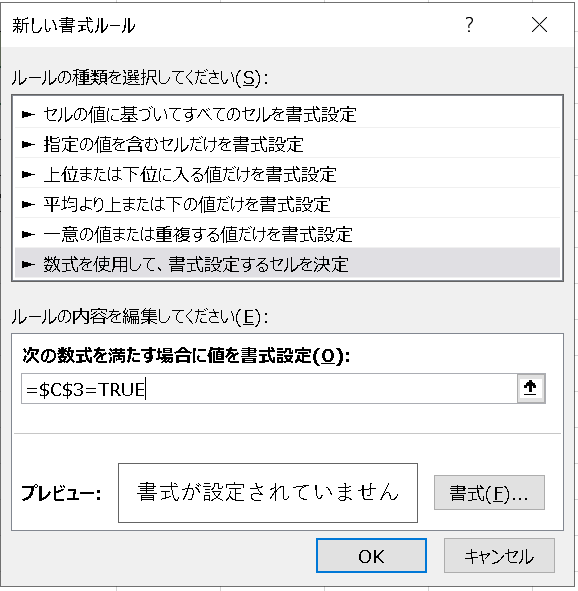
Task: Click the collapse dialog arrow icon beside formula
Action: click(x=531, y=389)
